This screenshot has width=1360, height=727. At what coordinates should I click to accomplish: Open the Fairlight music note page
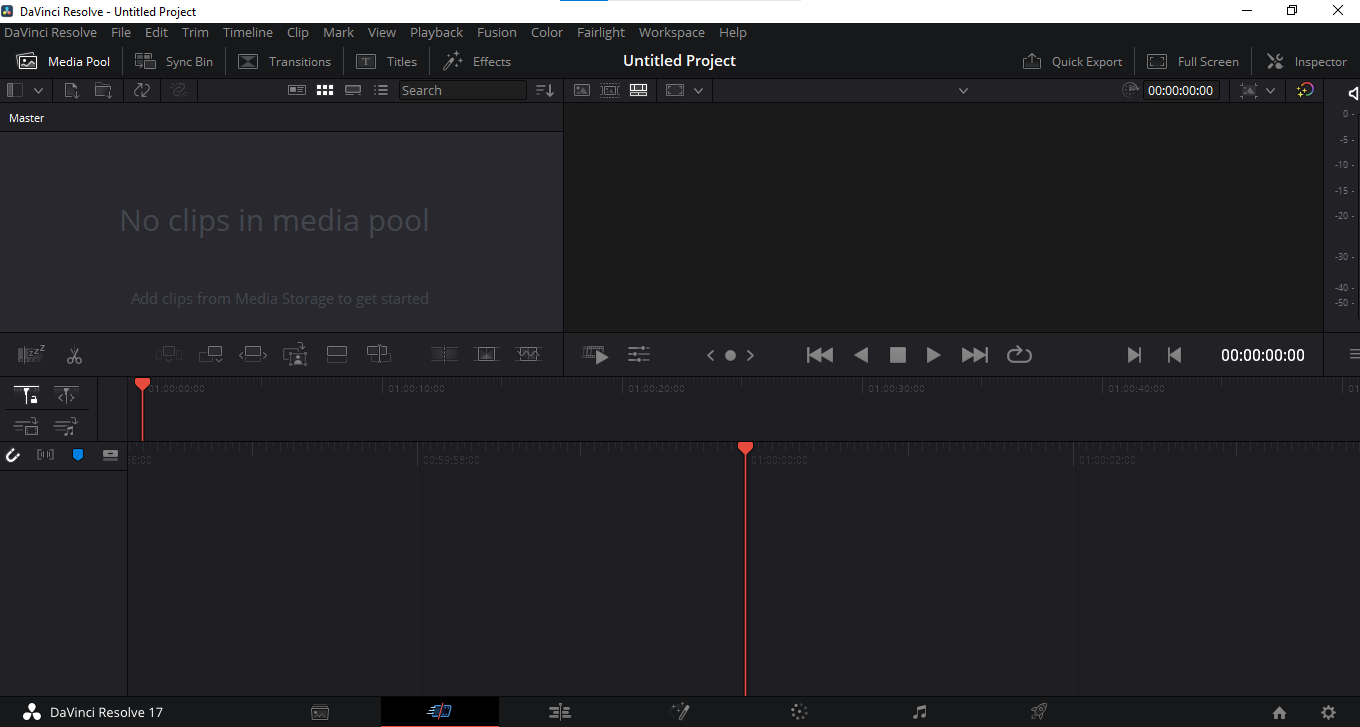(x=920, y=712)
